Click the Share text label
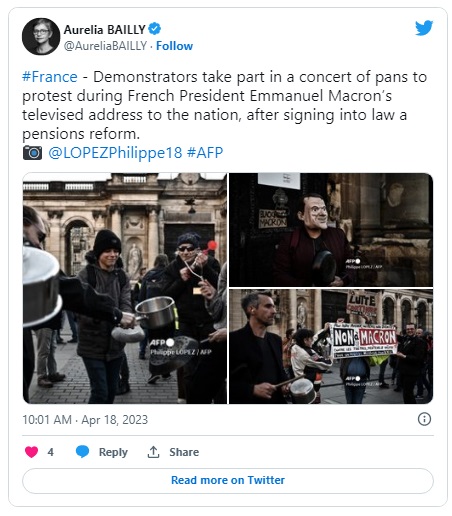Viewport: 452px width, 516px height. click(184, 452)
